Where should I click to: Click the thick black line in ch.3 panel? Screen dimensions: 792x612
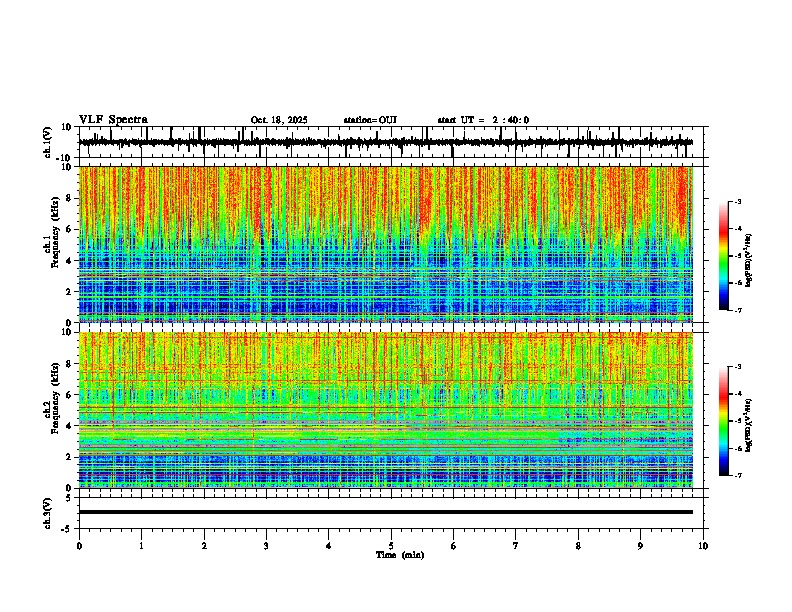pos(386,512)
